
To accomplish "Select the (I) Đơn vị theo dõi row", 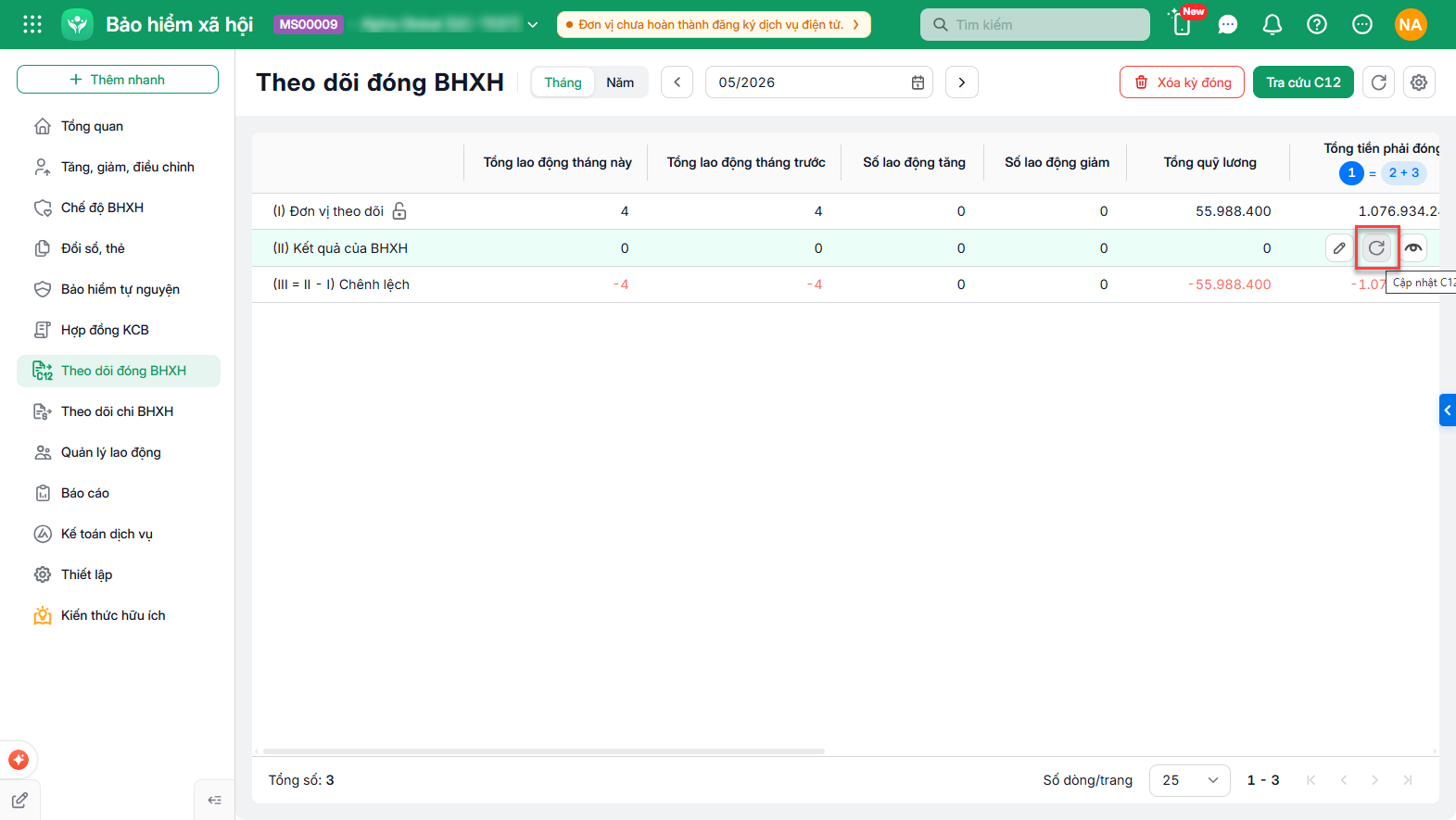I will pos(845,211).
